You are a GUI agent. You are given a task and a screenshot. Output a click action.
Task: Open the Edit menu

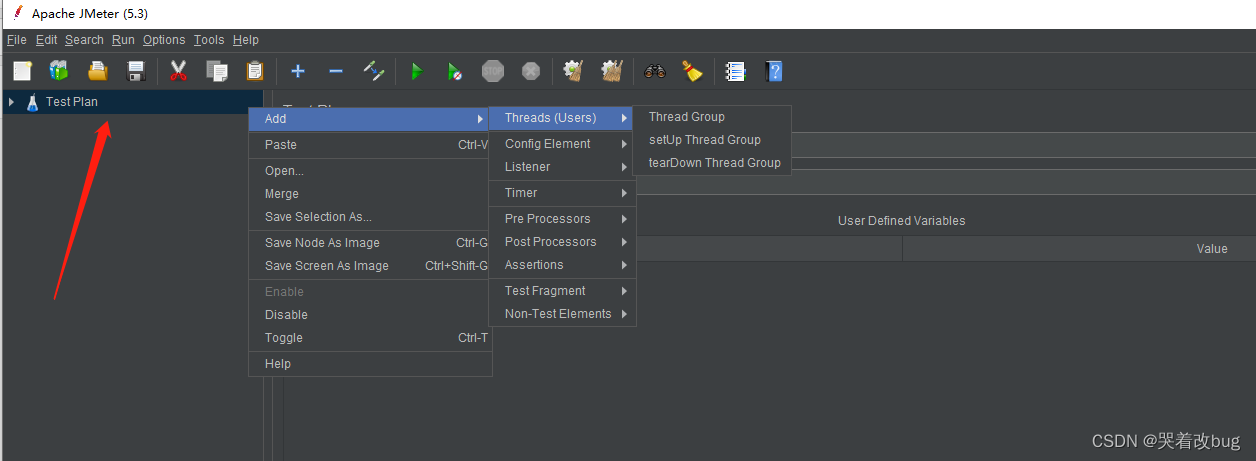(47, 40)
